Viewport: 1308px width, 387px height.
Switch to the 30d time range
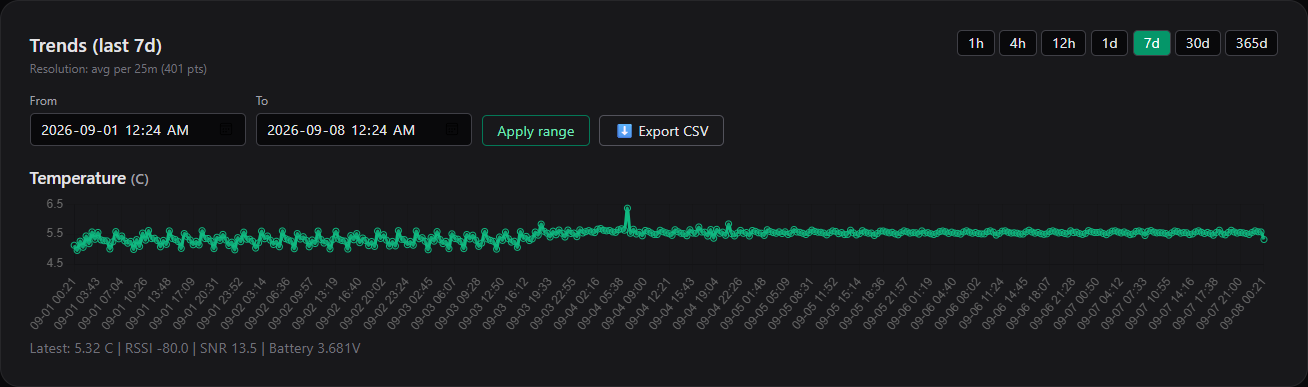[1197, 43]
